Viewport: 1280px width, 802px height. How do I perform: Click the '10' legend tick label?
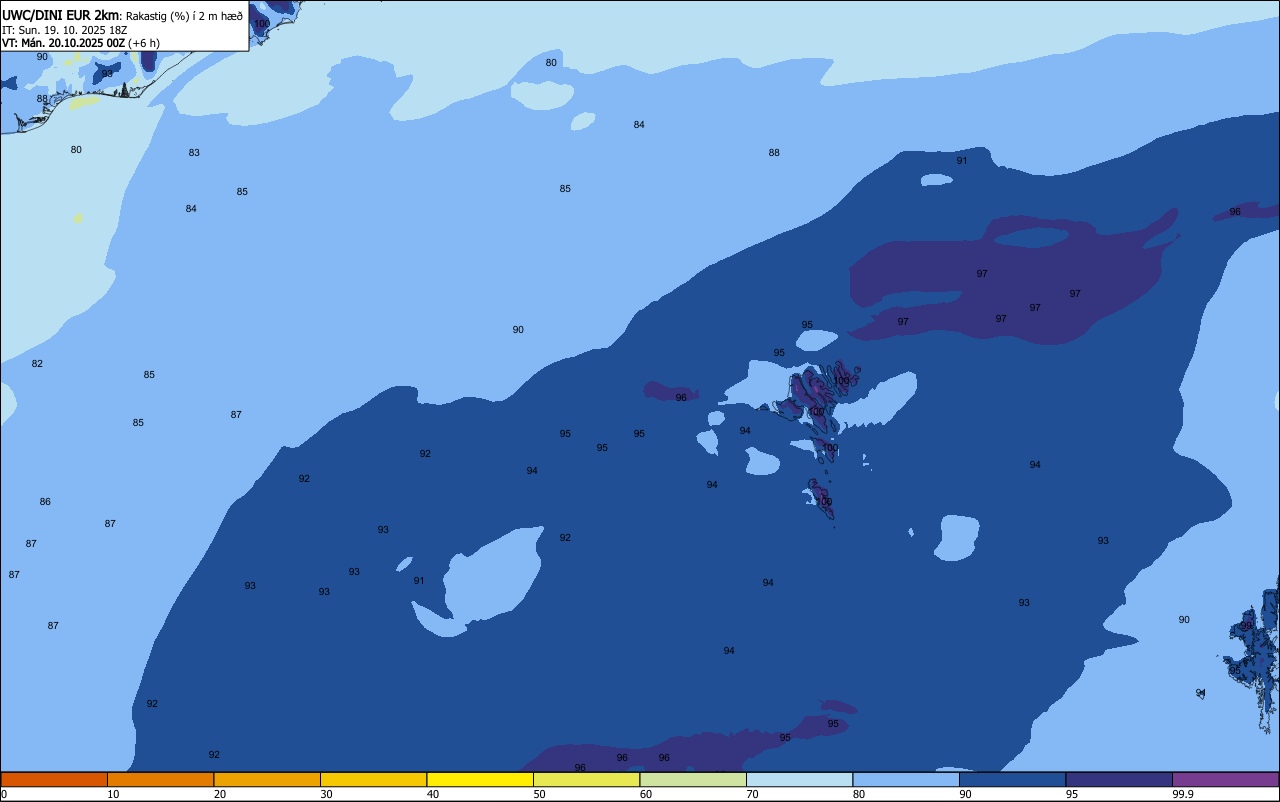pos(113,794)
